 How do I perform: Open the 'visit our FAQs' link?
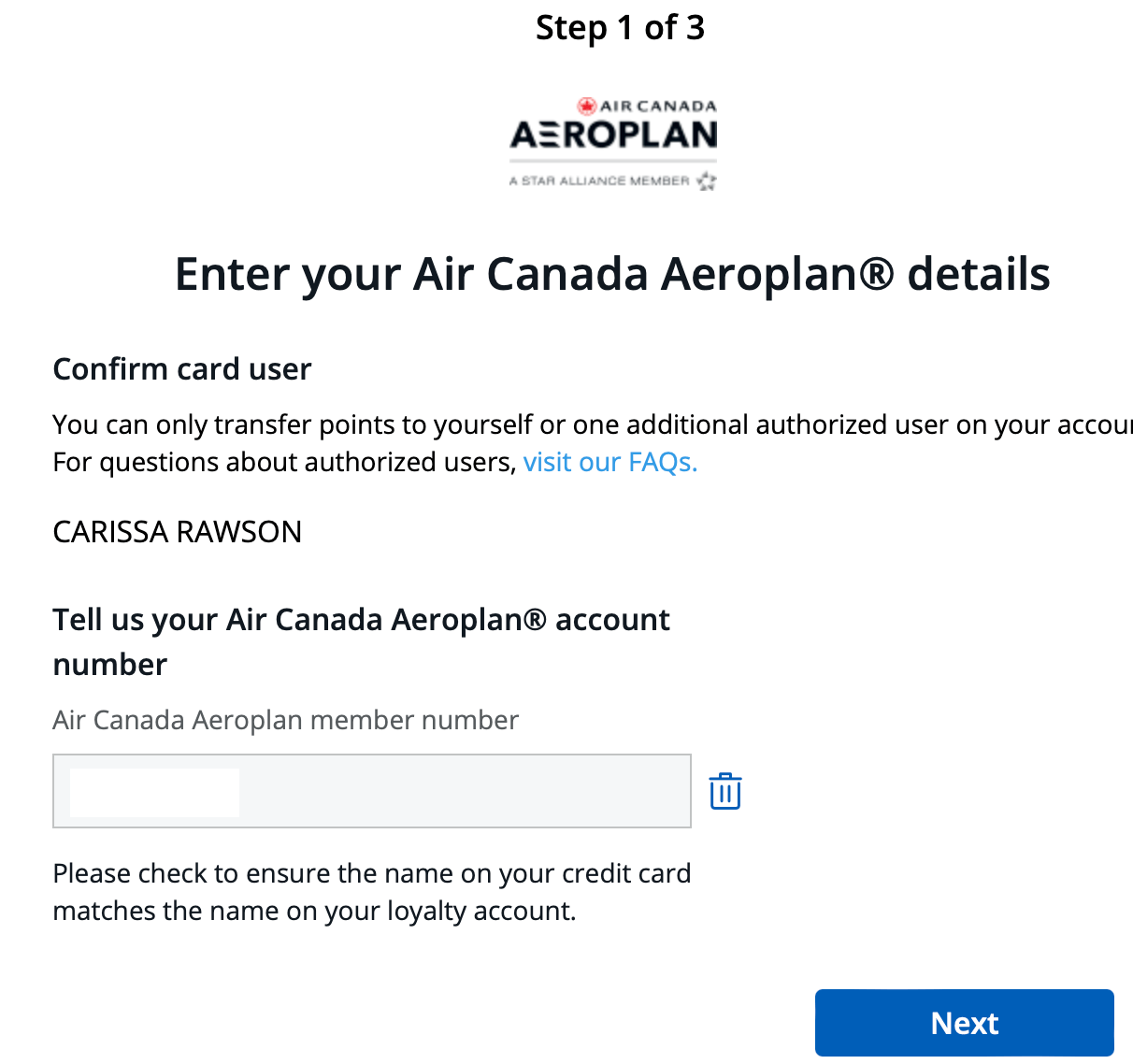click(x=610, y=462)
